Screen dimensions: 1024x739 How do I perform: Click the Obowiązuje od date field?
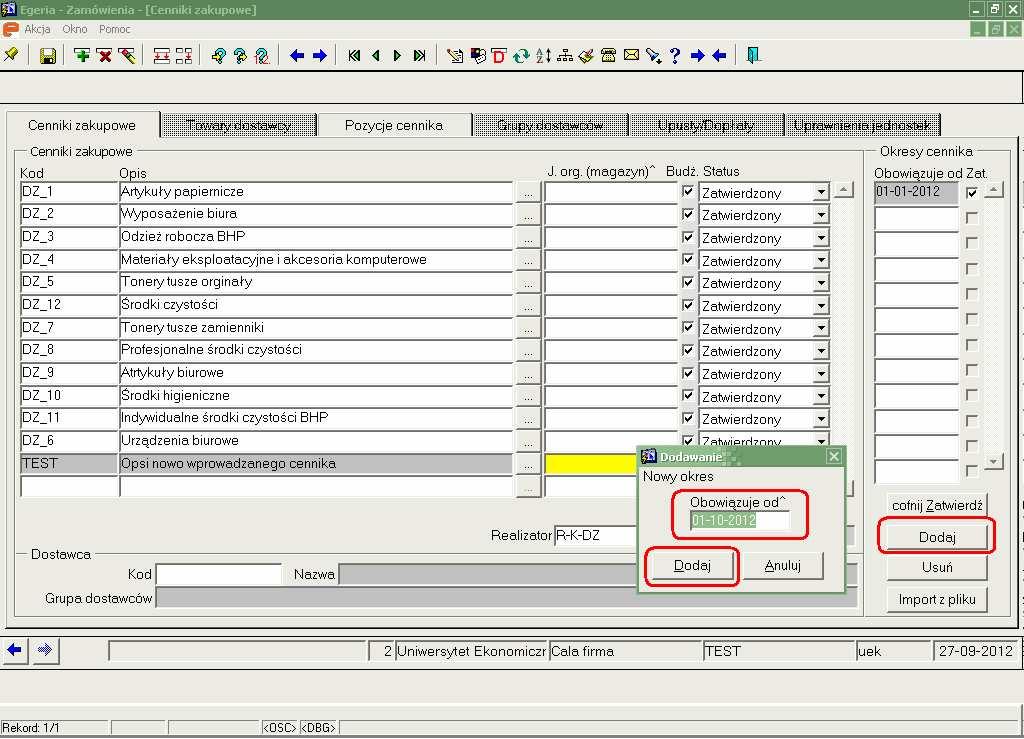coord(739,520)
